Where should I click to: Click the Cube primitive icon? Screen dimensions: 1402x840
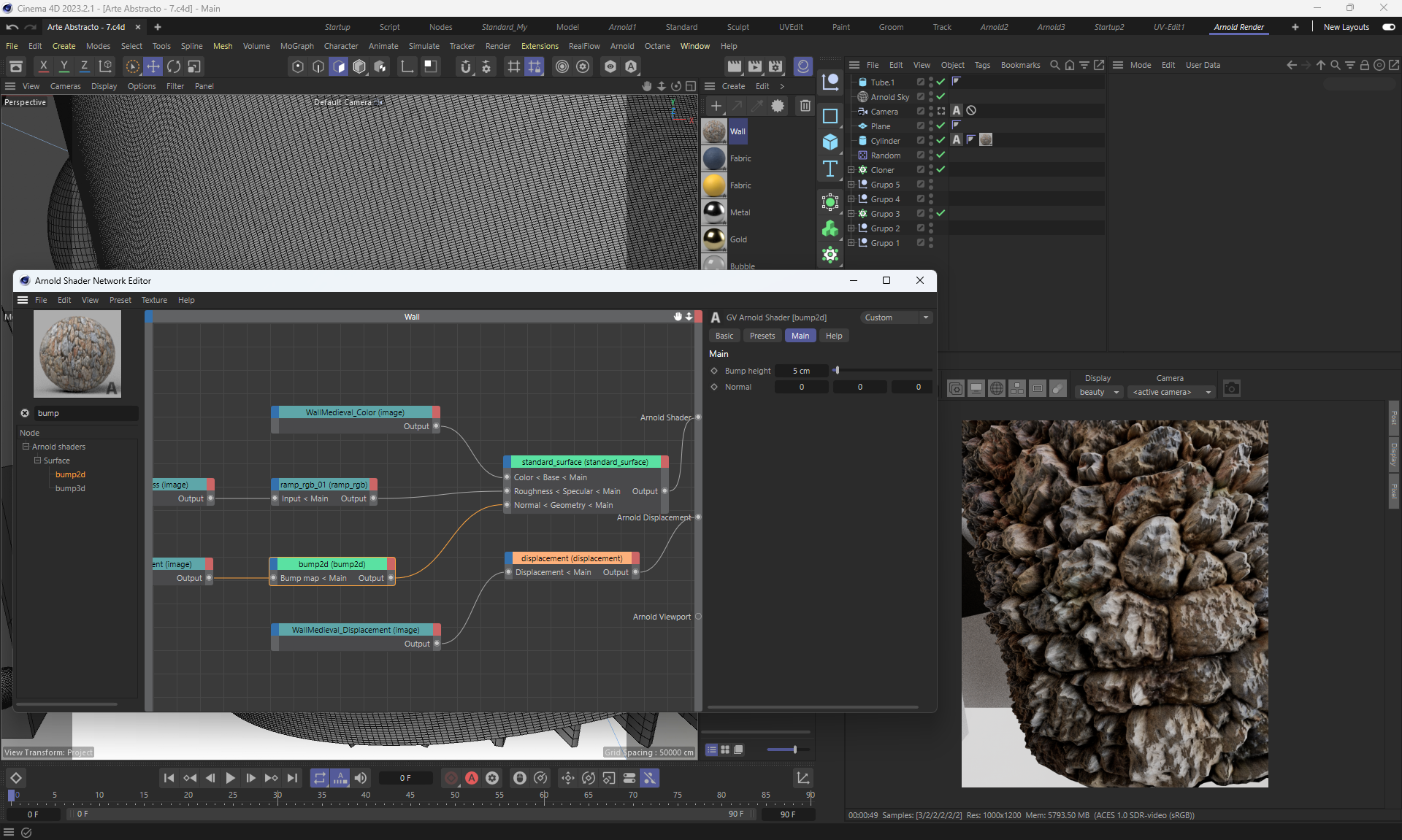(830, 142)
